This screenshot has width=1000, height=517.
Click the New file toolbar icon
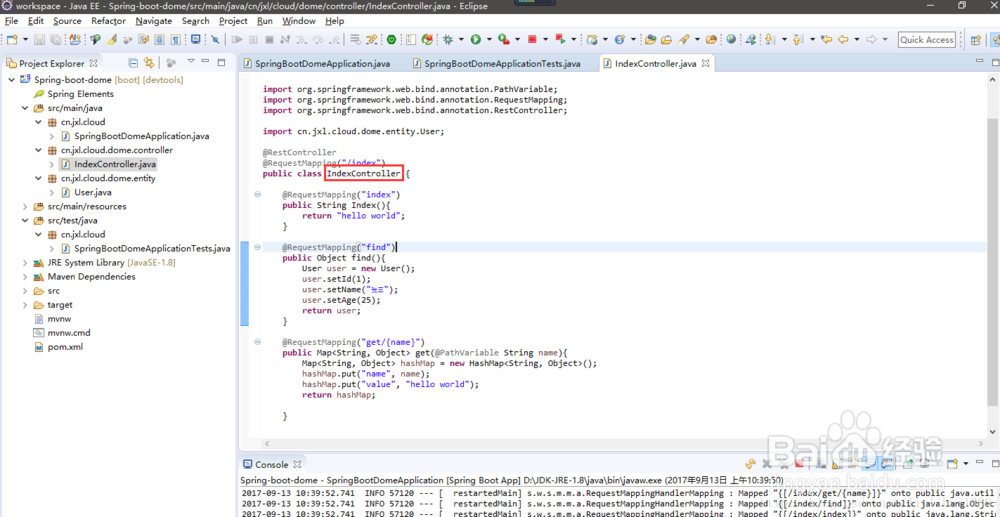(11, 40)
